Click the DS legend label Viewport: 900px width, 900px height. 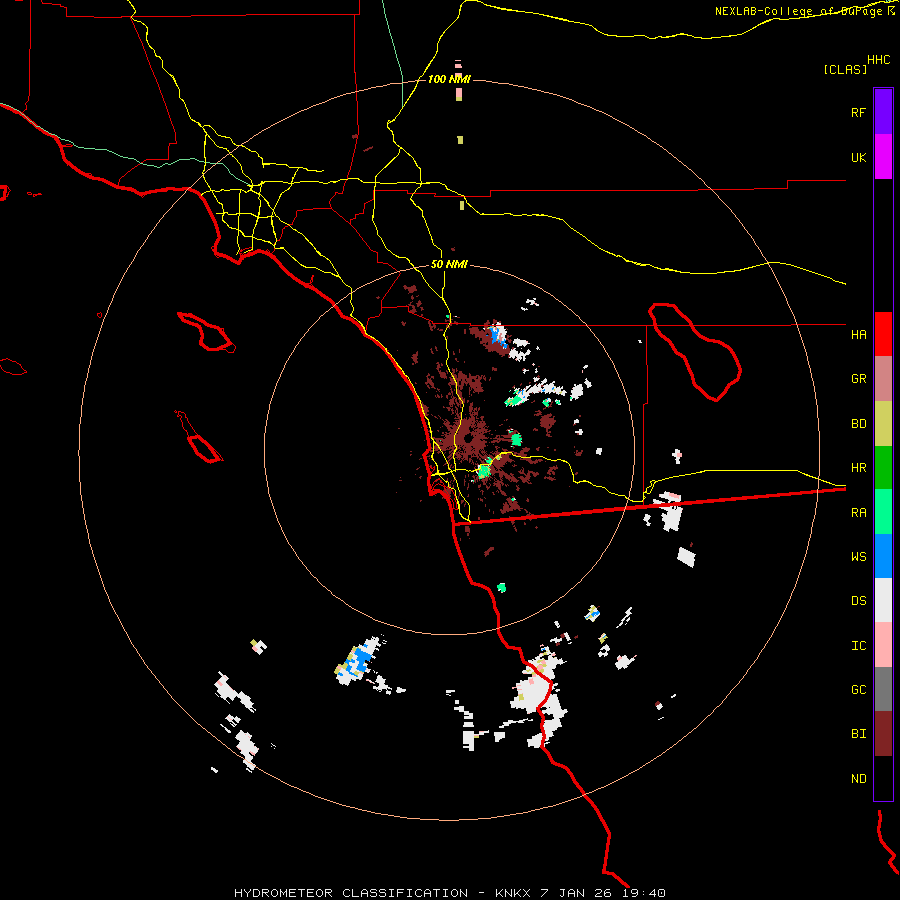[858, 601]
